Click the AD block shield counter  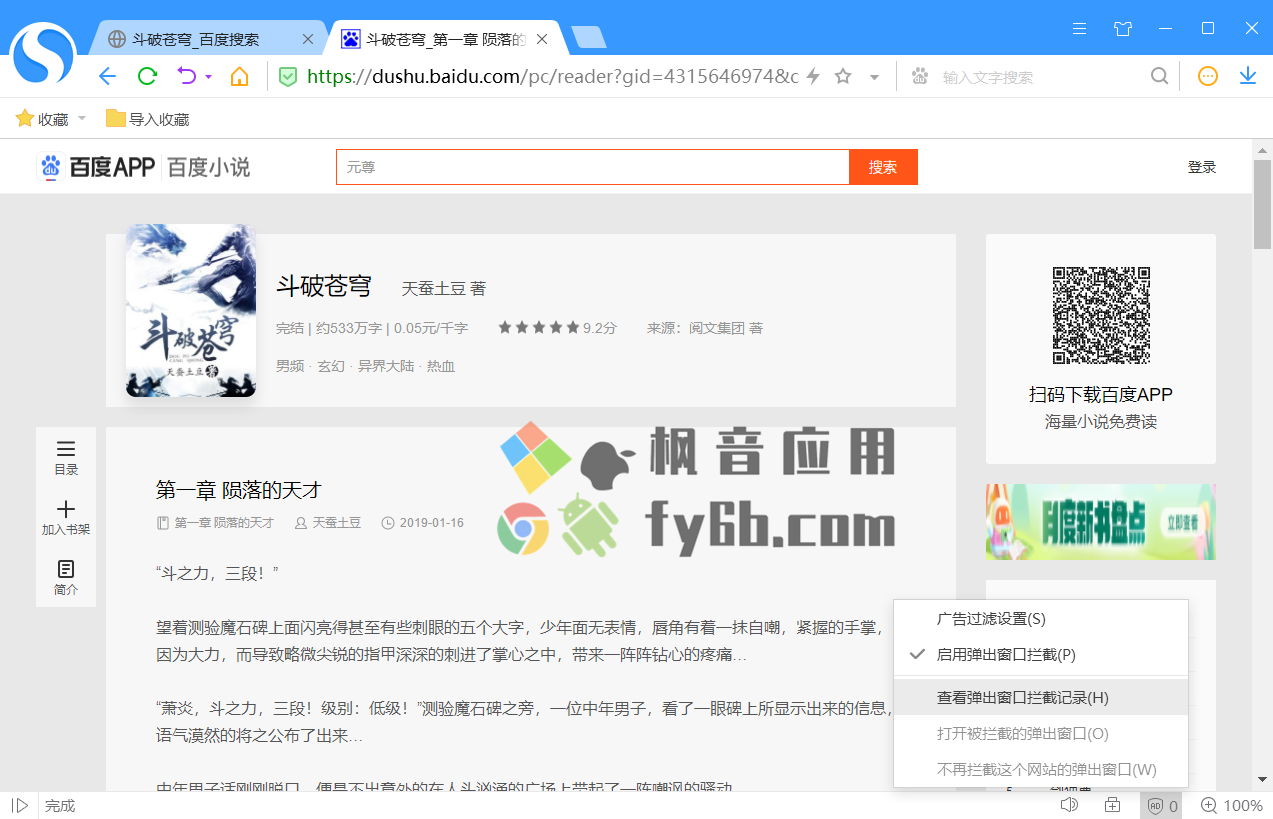1162,805
